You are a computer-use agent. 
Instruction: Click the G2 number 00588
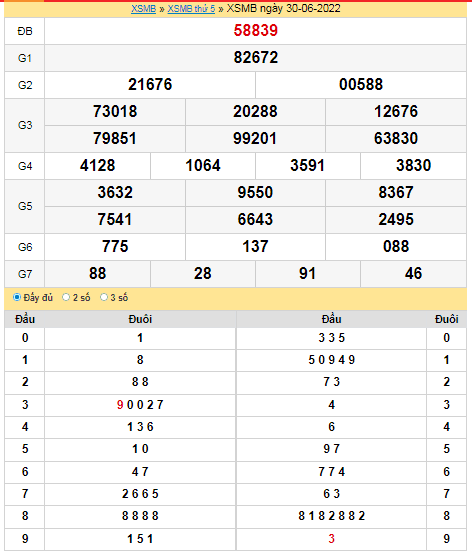tap(361, 84)
